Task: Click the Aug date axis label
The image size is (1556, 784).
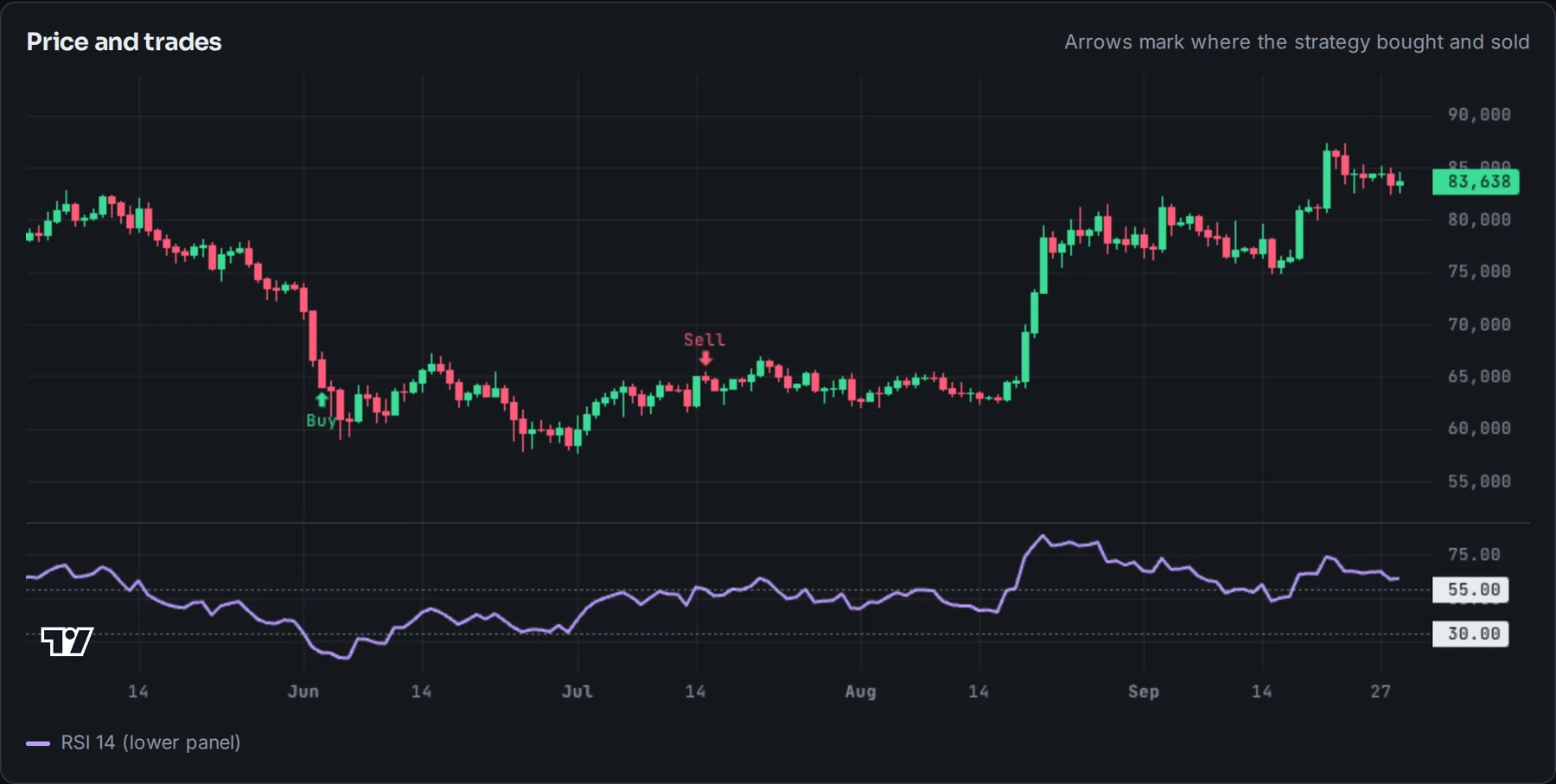Action: [860, 692]
